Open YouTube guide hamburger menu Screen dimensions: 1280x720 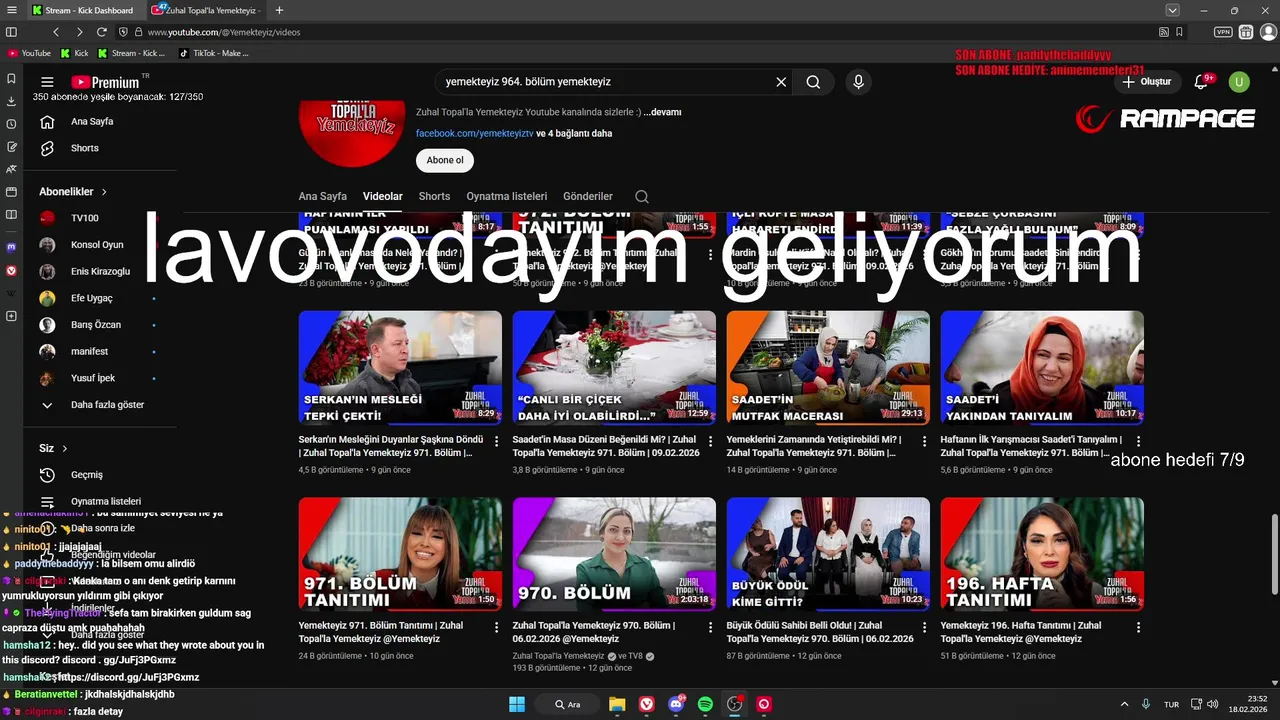47,82
